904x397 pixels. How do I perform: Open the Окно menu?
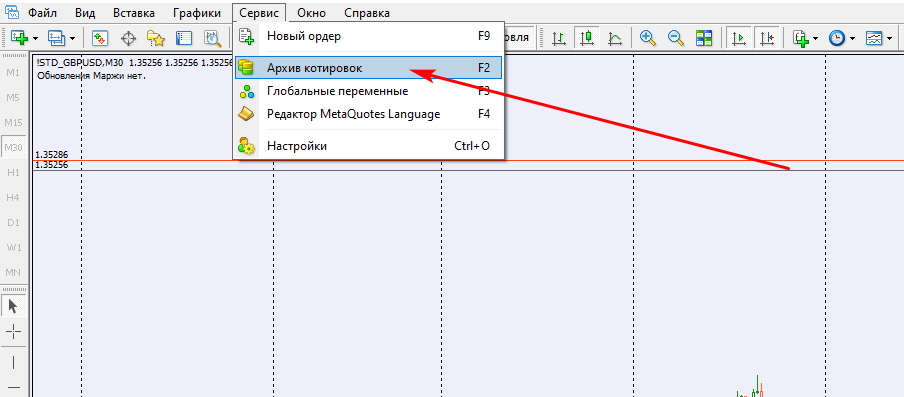pos(311,13)
